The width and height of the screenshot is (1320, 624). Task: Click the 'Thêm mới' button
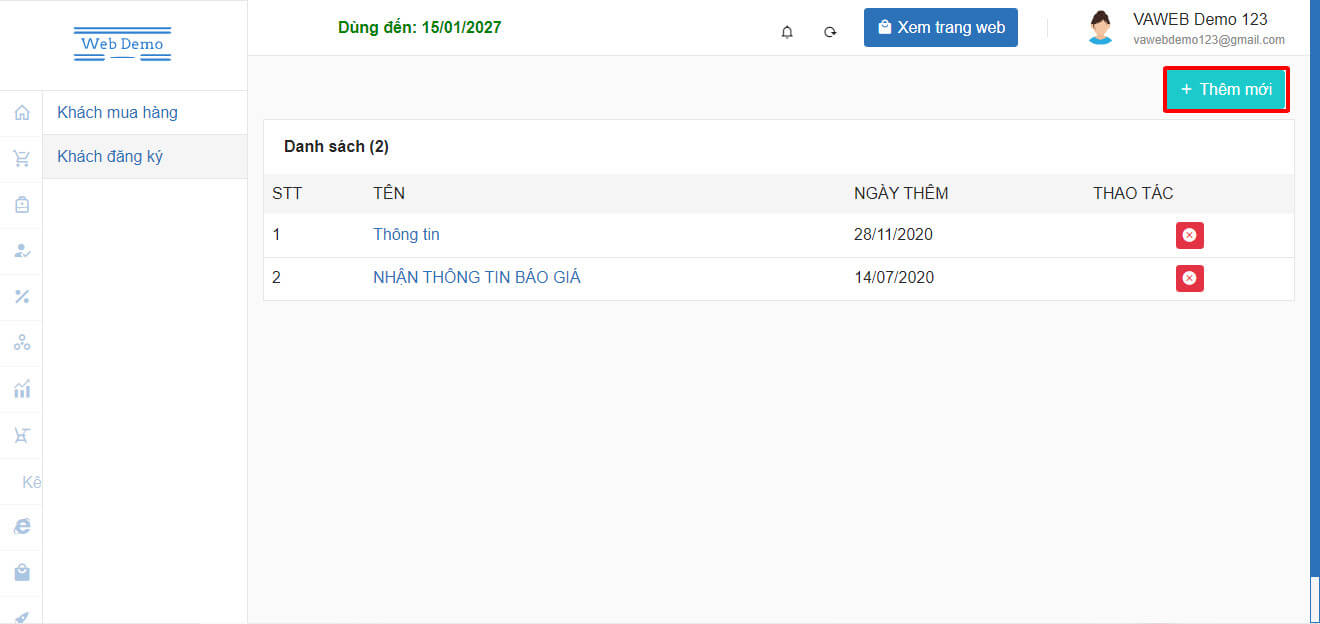(1226, 90)
